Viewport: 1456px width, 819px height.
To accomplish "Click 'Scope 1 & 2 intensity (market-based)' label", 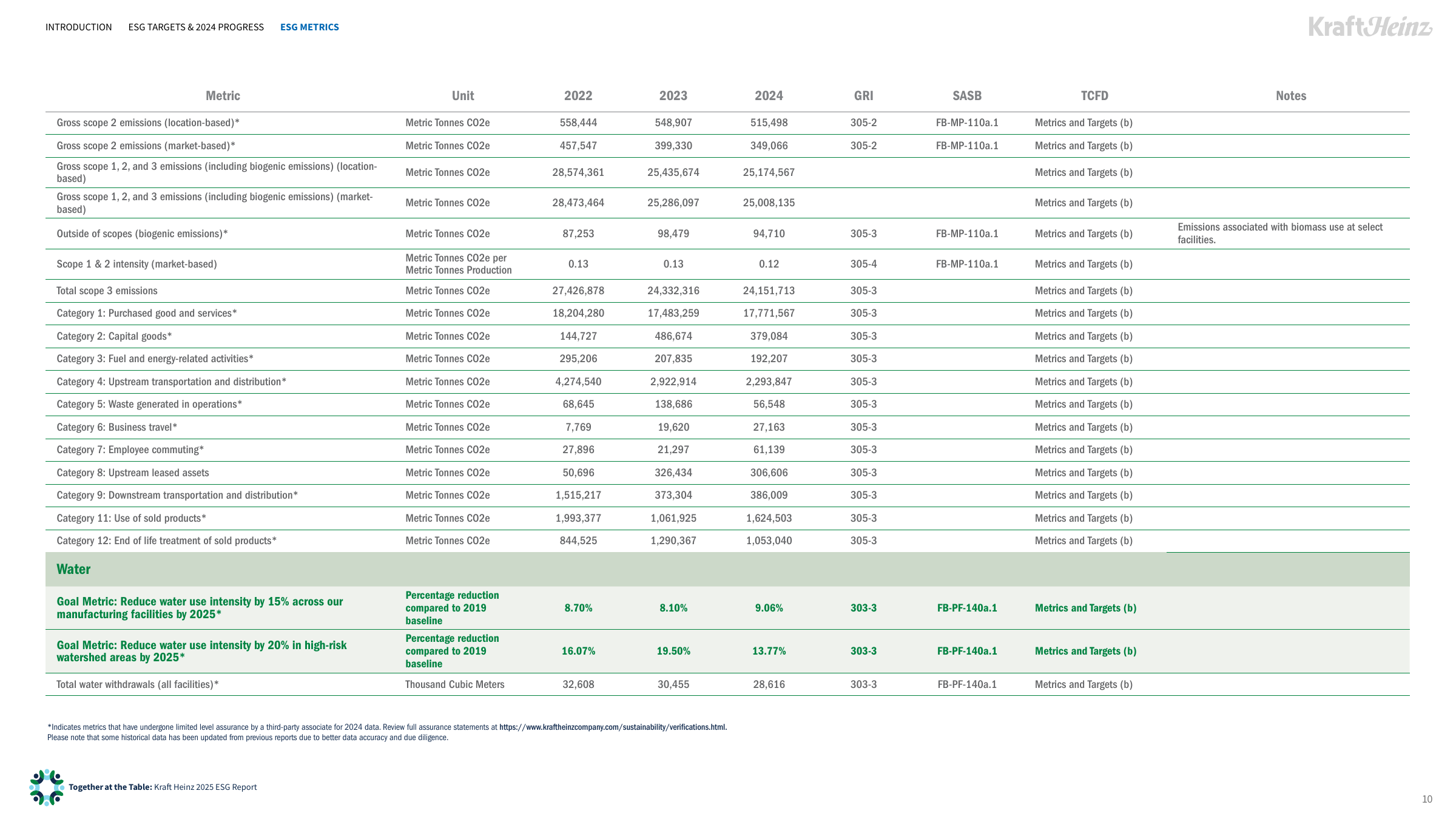I will tap(136, 264).
